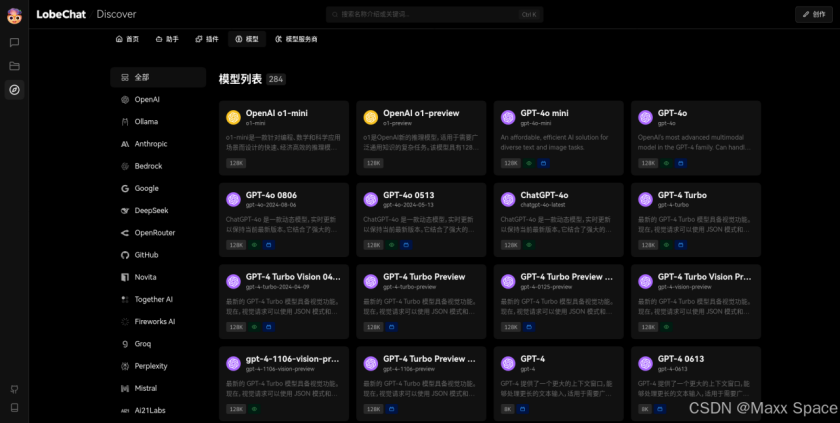Filter models by OpenRouter provider
This screenshot has height=423, width=840.
pyautogui.click(x=158, y=233)
